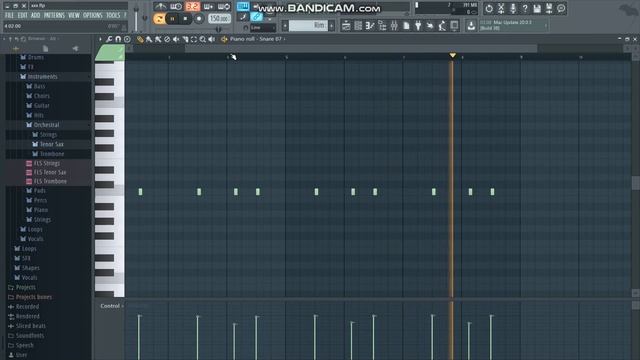Open the FILE menu
The height and width of the screenshot is (360, 640).
point(9,16)
